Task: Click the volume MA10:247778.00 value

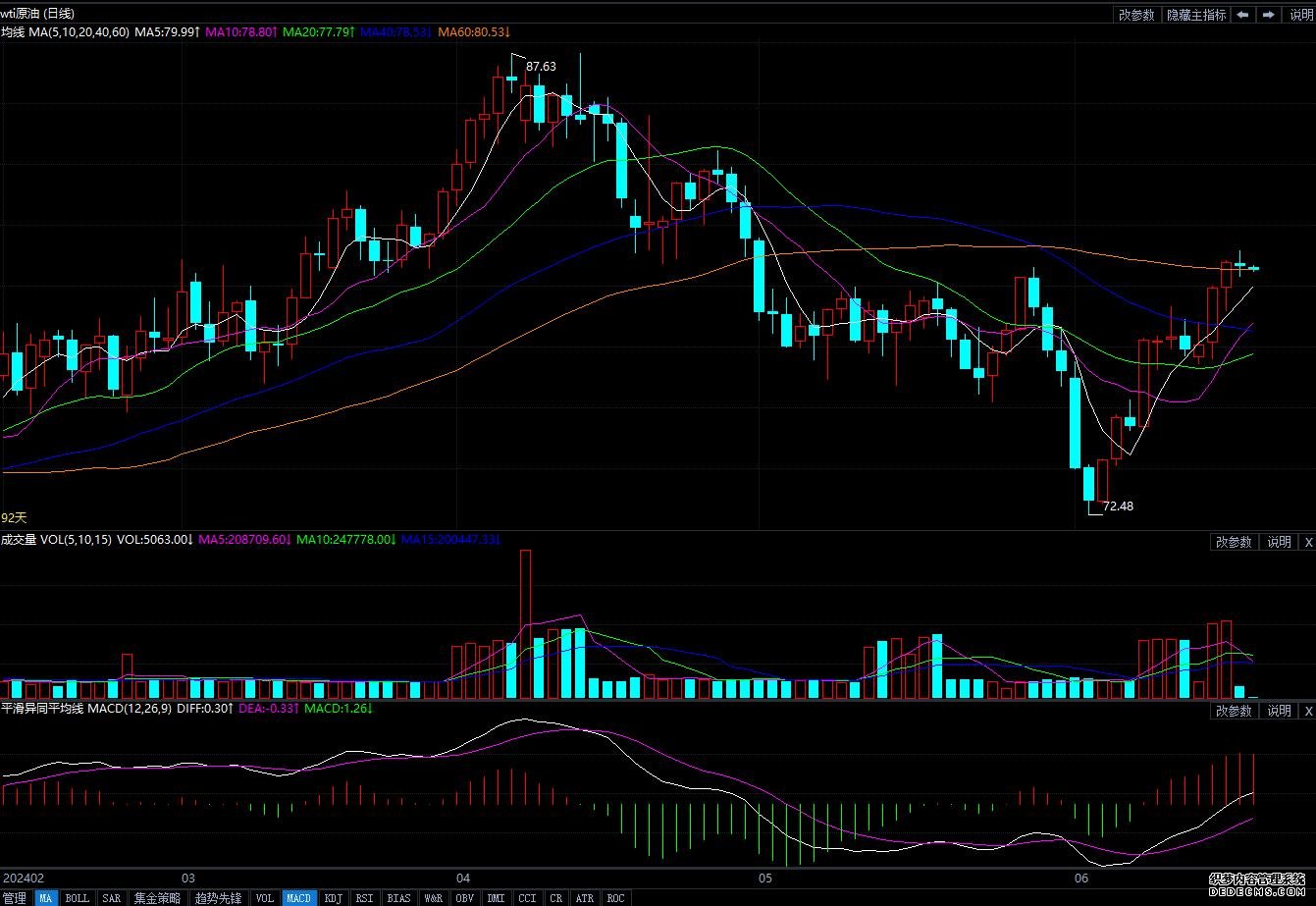Action: click(x=346, y=540)
